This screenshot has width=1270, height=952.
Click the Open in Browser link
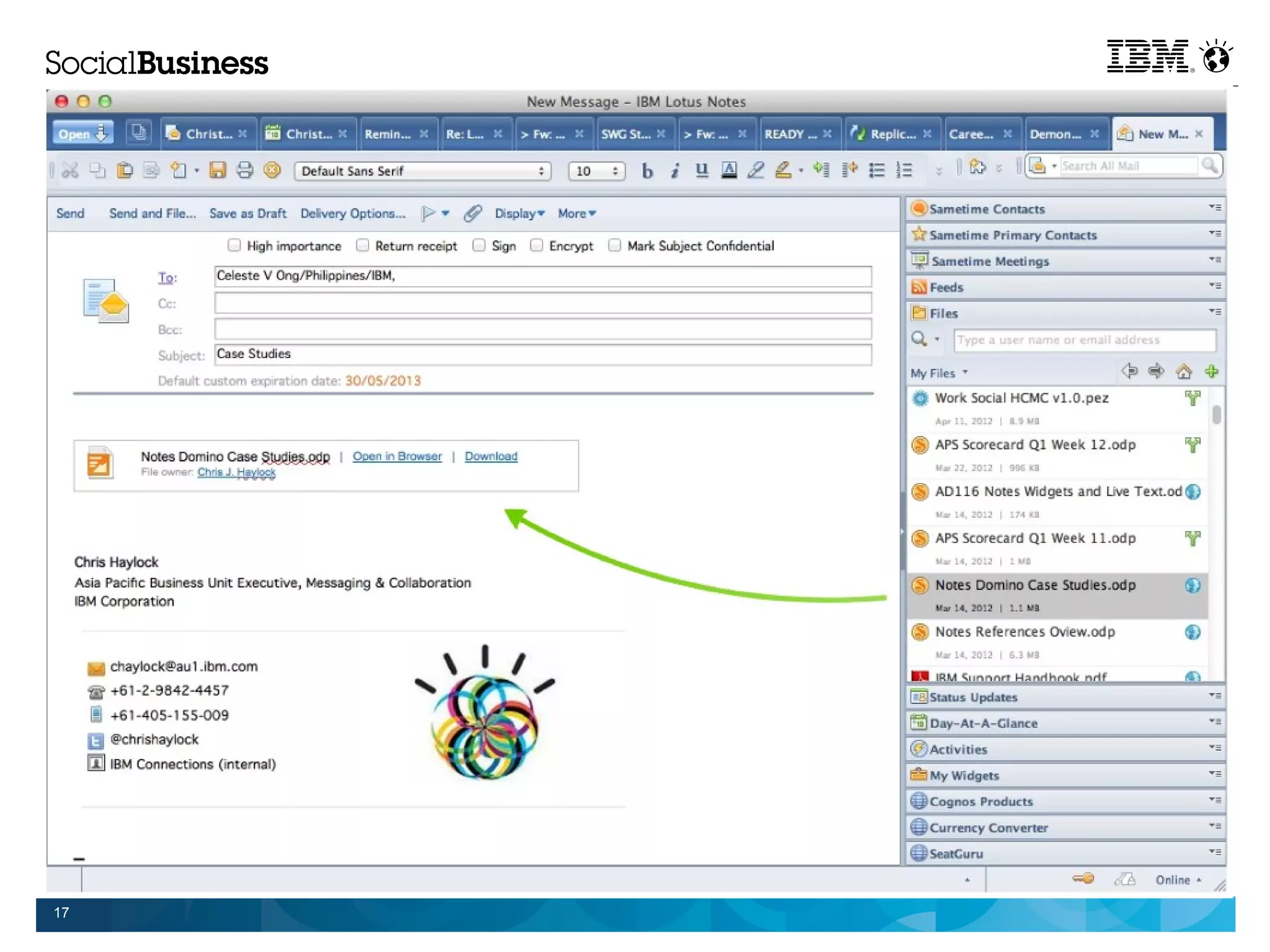tap(397, 456)
